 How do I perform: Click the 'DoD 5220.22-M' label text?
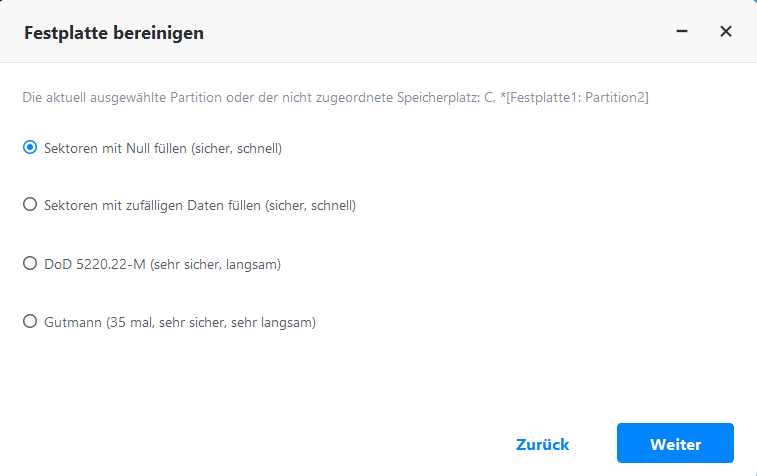pyautogui.click(x=95, y=264)
